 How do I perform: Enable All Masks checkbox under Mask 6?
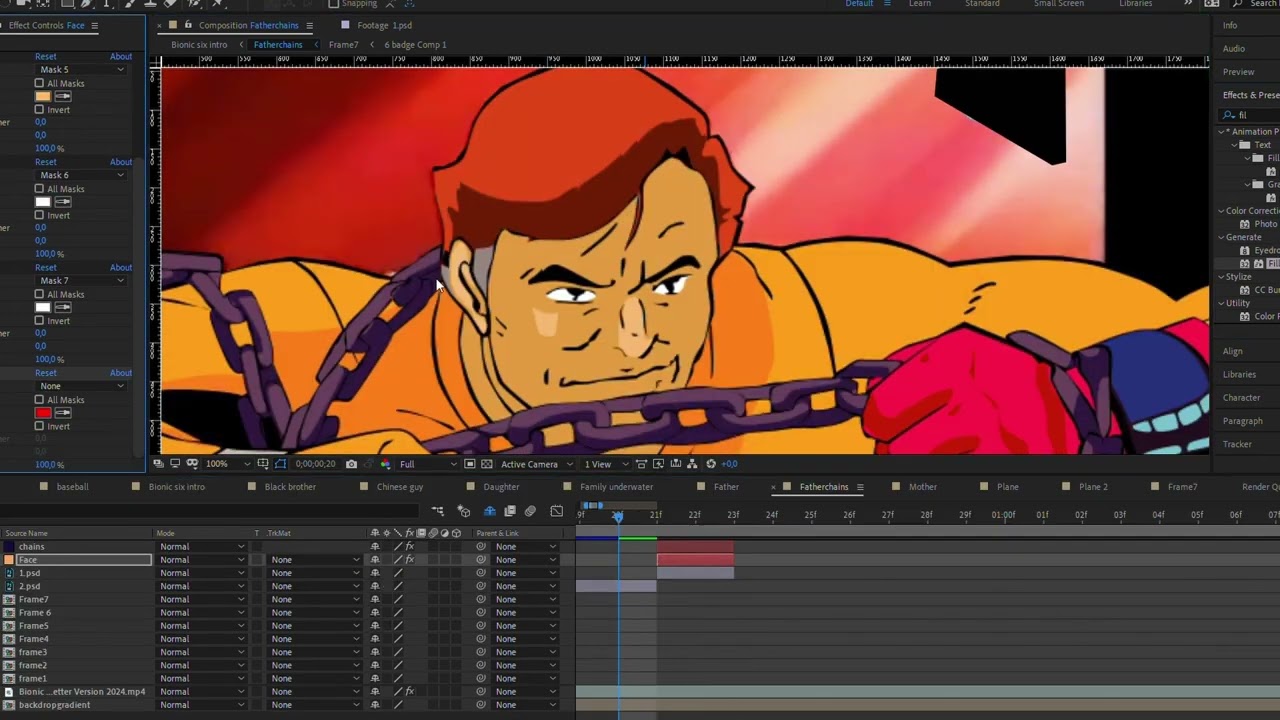40,189
